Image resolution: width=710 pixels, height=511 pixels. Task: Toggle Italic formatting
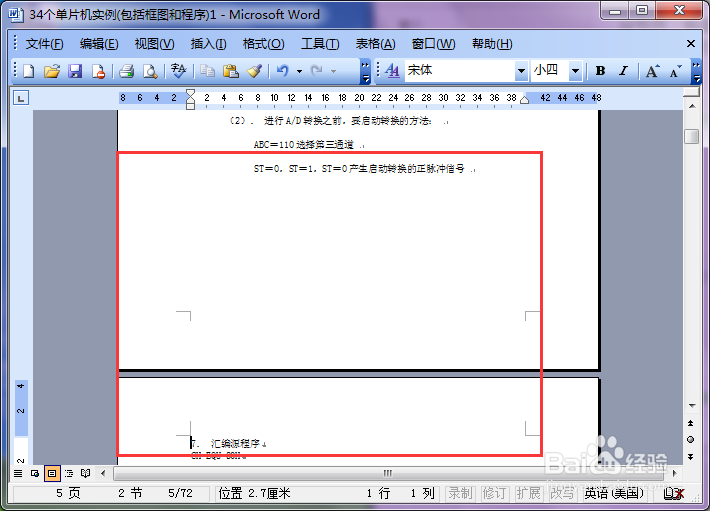[x=624, y=71]
